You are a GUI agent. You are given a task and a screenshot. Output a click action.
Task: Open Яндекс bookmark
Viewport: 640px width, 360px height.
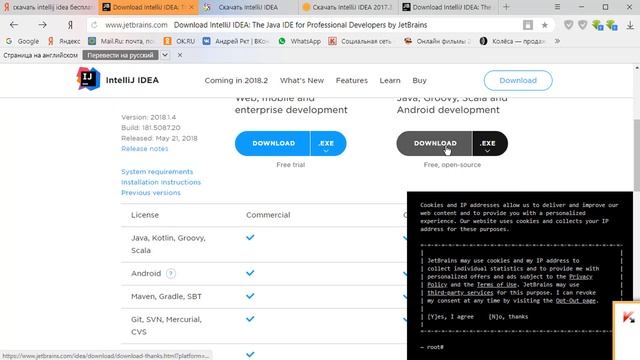pyautogui.click(x=64, y=41)
